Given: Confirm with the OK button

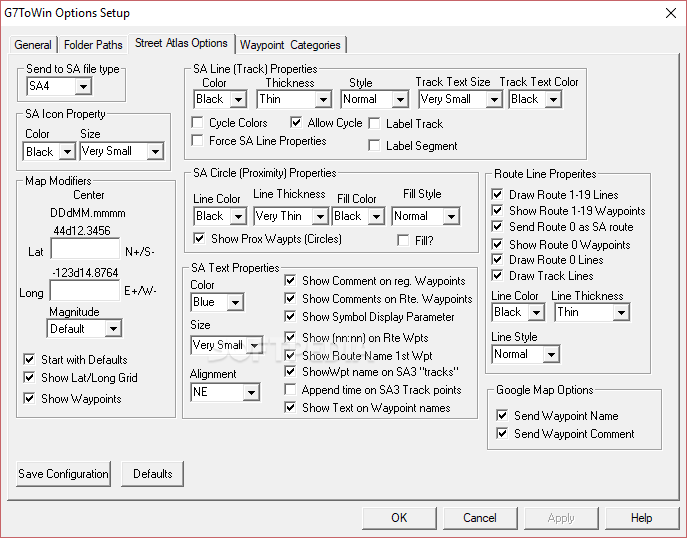Looking at the screenshot, I should (x=399, y=518).
